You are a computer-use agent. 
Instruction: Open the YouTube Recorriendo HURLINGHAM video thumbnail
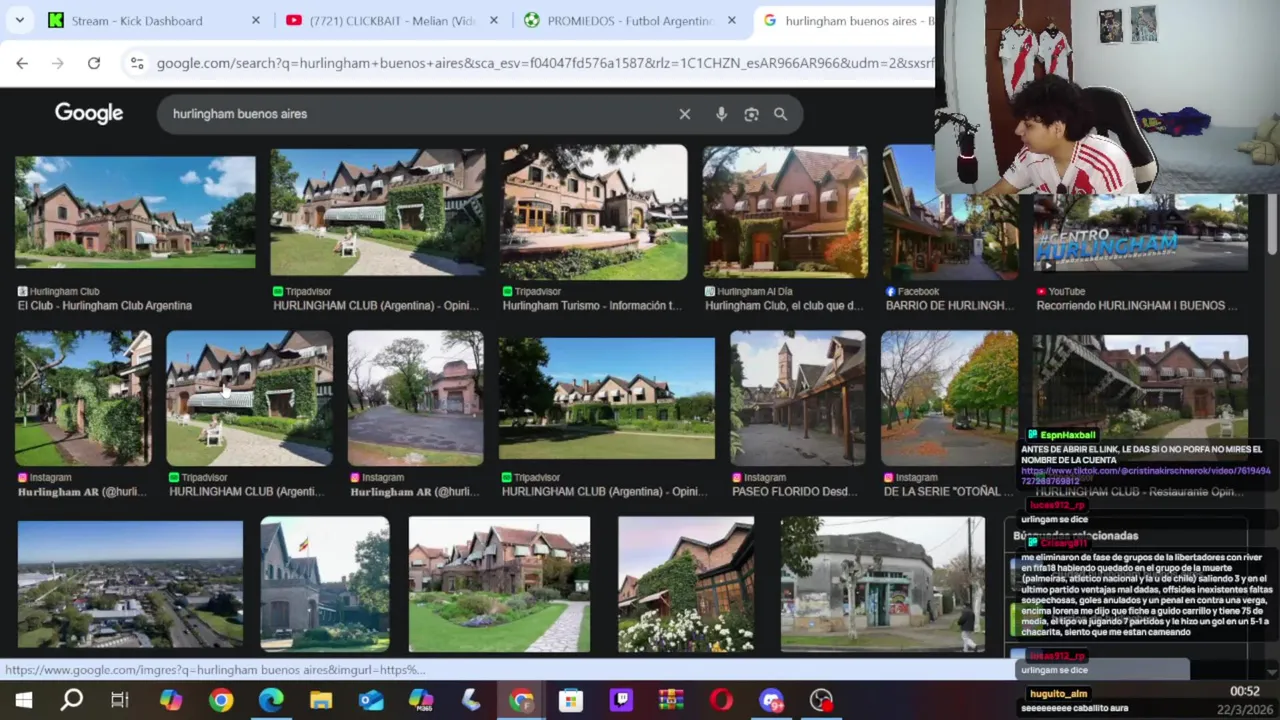[x=1140, y=233]
